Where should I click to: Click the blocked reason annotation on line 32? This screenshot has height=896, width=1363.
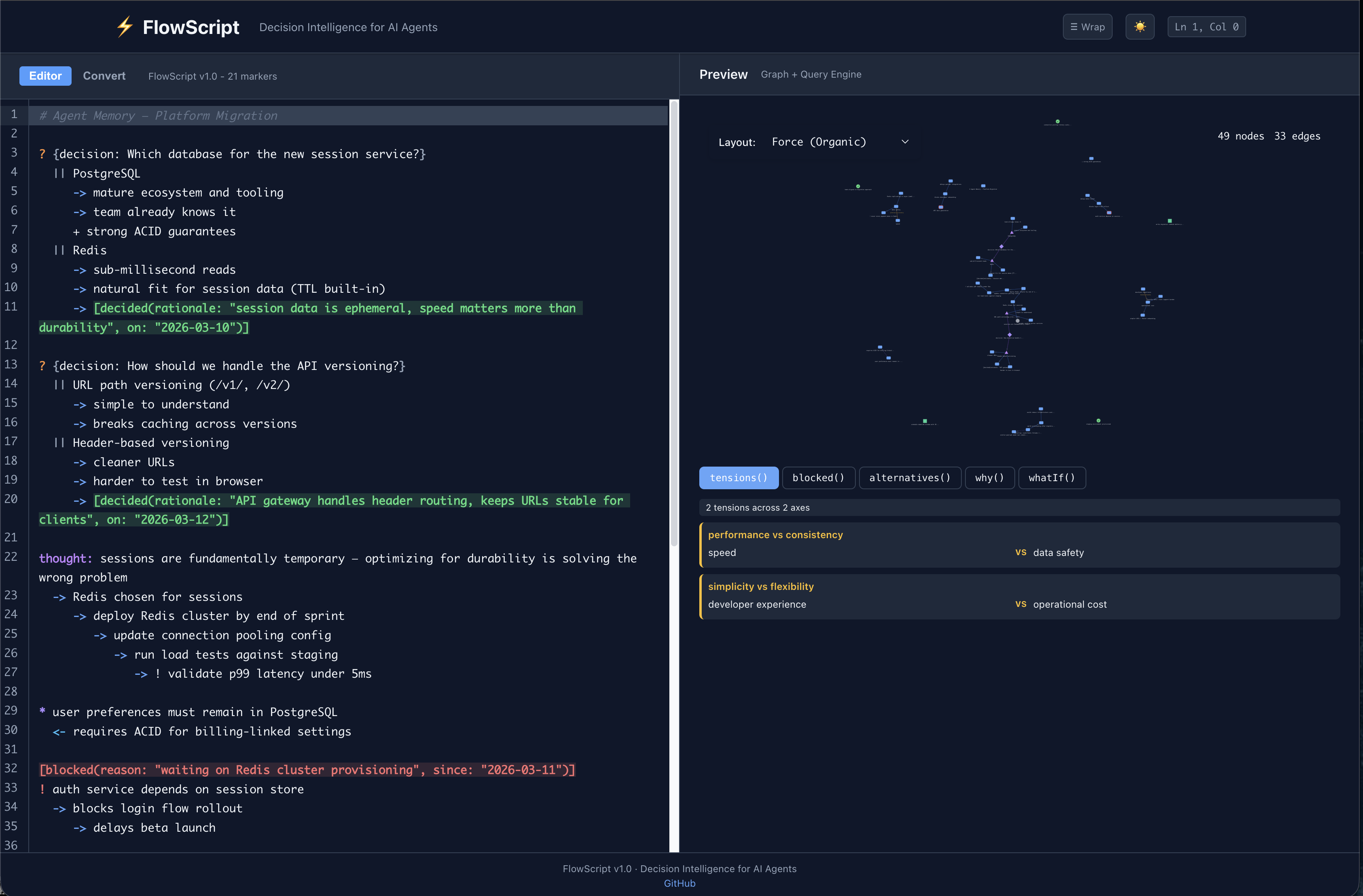click(x=307, y=769)
